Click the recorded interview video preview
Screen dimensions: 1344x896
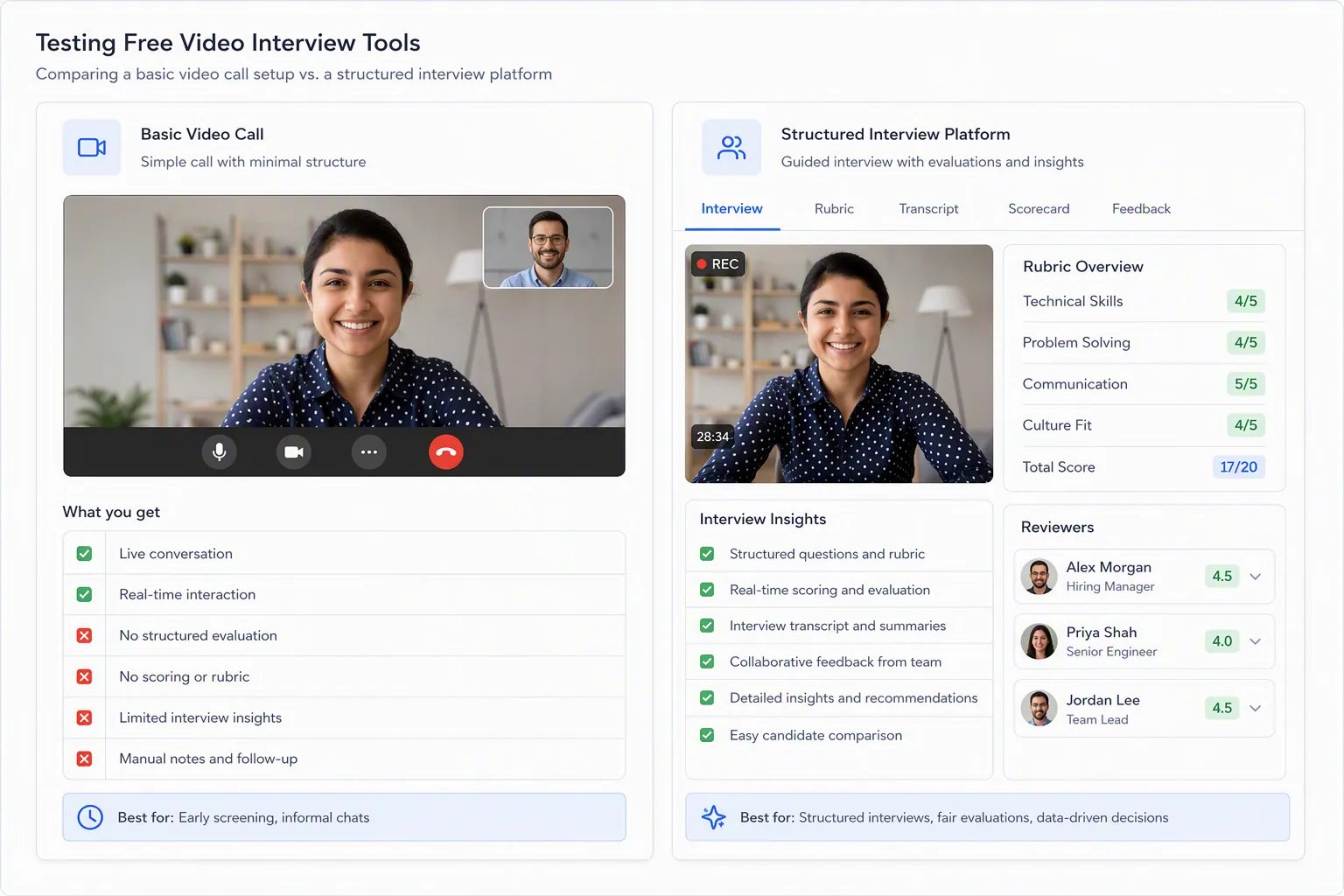839,364
